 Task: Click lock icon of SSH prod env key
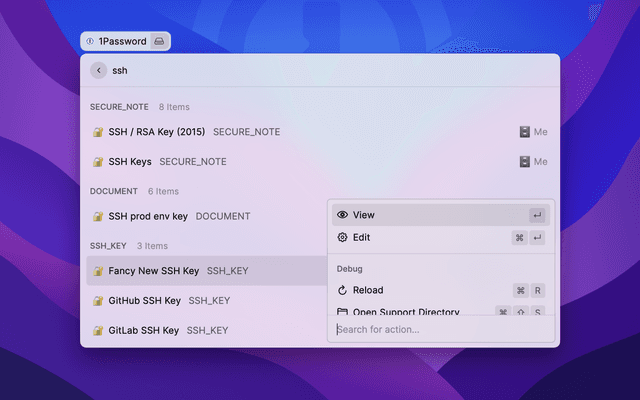tap(98, 216)
